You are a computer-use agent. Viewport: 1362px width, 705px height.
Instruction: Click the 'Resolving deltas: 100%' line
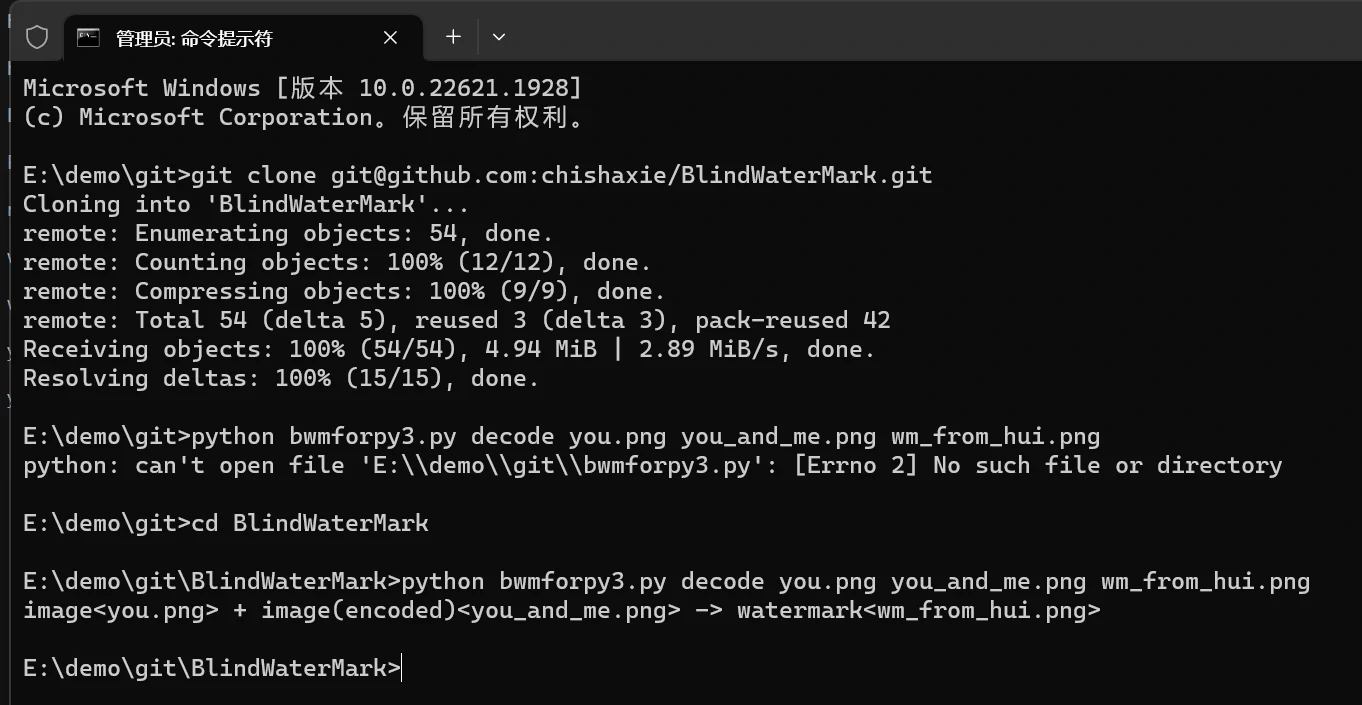click(281, 378)
